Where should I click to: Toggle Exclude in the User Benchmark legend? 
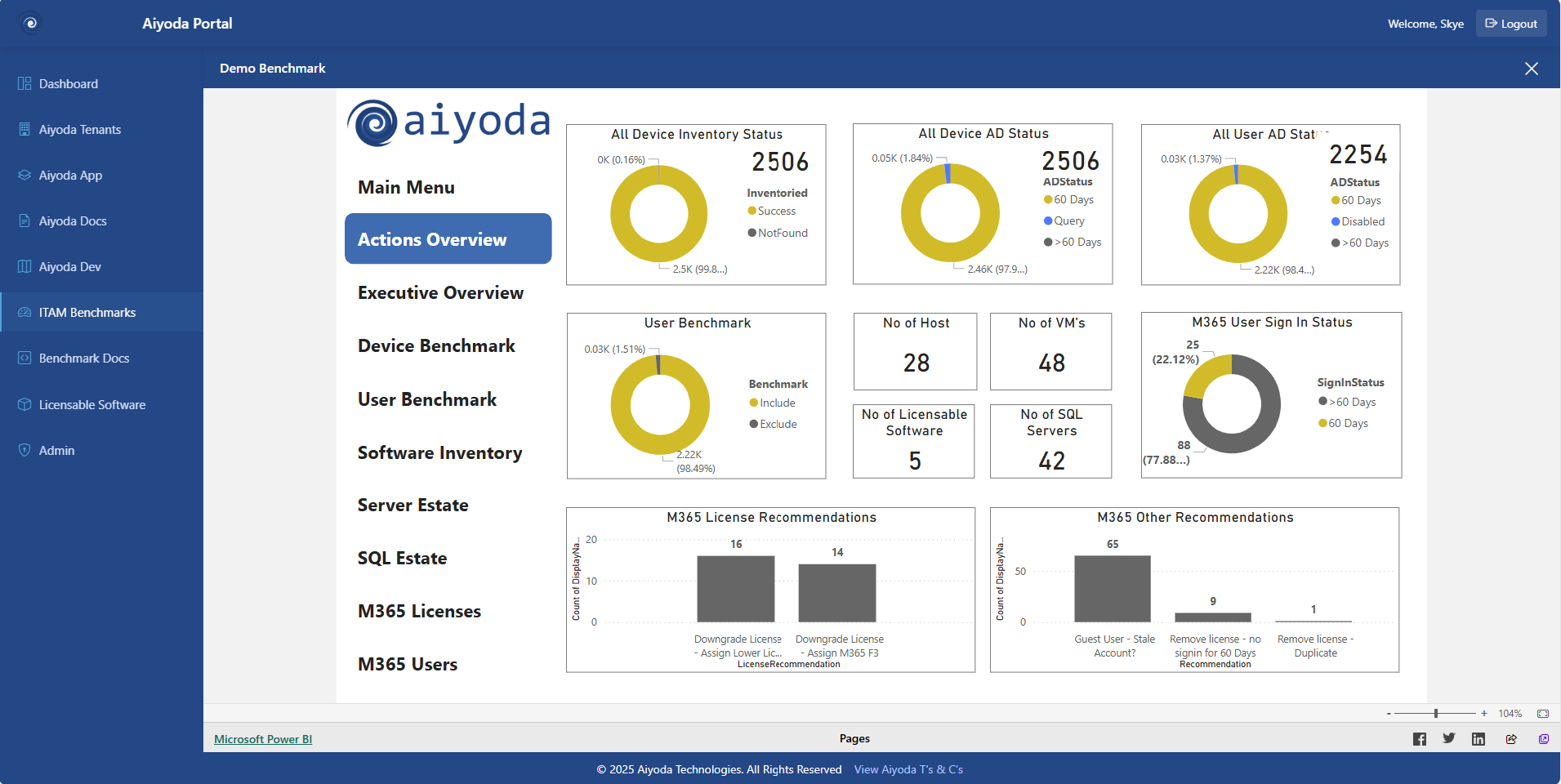coord(773,424)
